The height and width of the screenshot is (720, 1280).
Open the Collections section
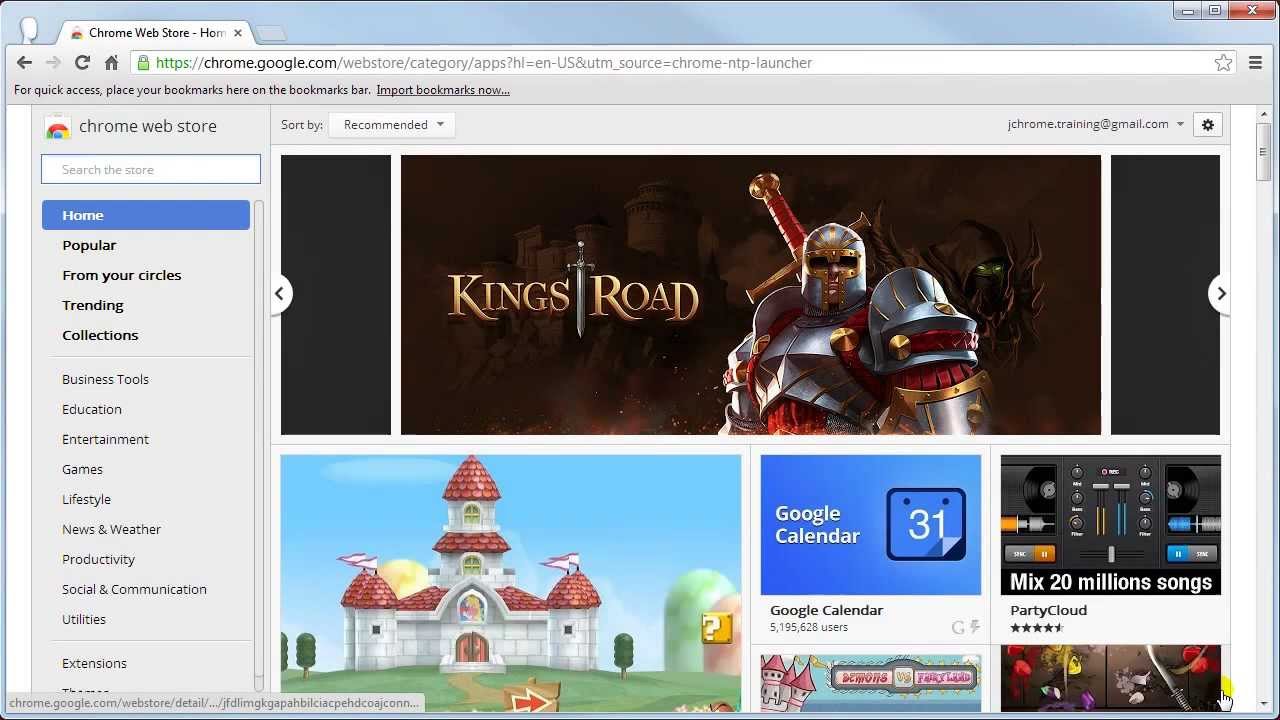(x=100, y=335)
